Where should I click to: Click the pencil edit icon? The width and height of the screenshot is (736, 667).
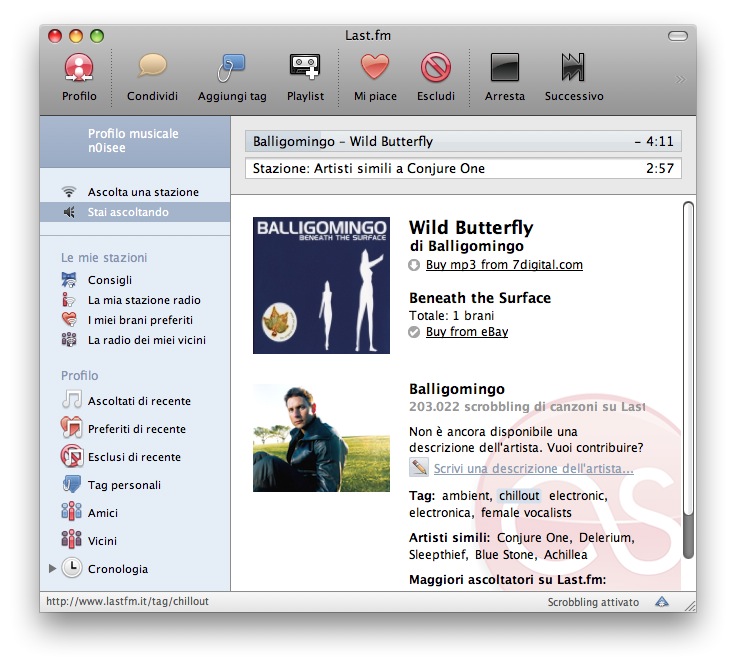click(419, 467)
